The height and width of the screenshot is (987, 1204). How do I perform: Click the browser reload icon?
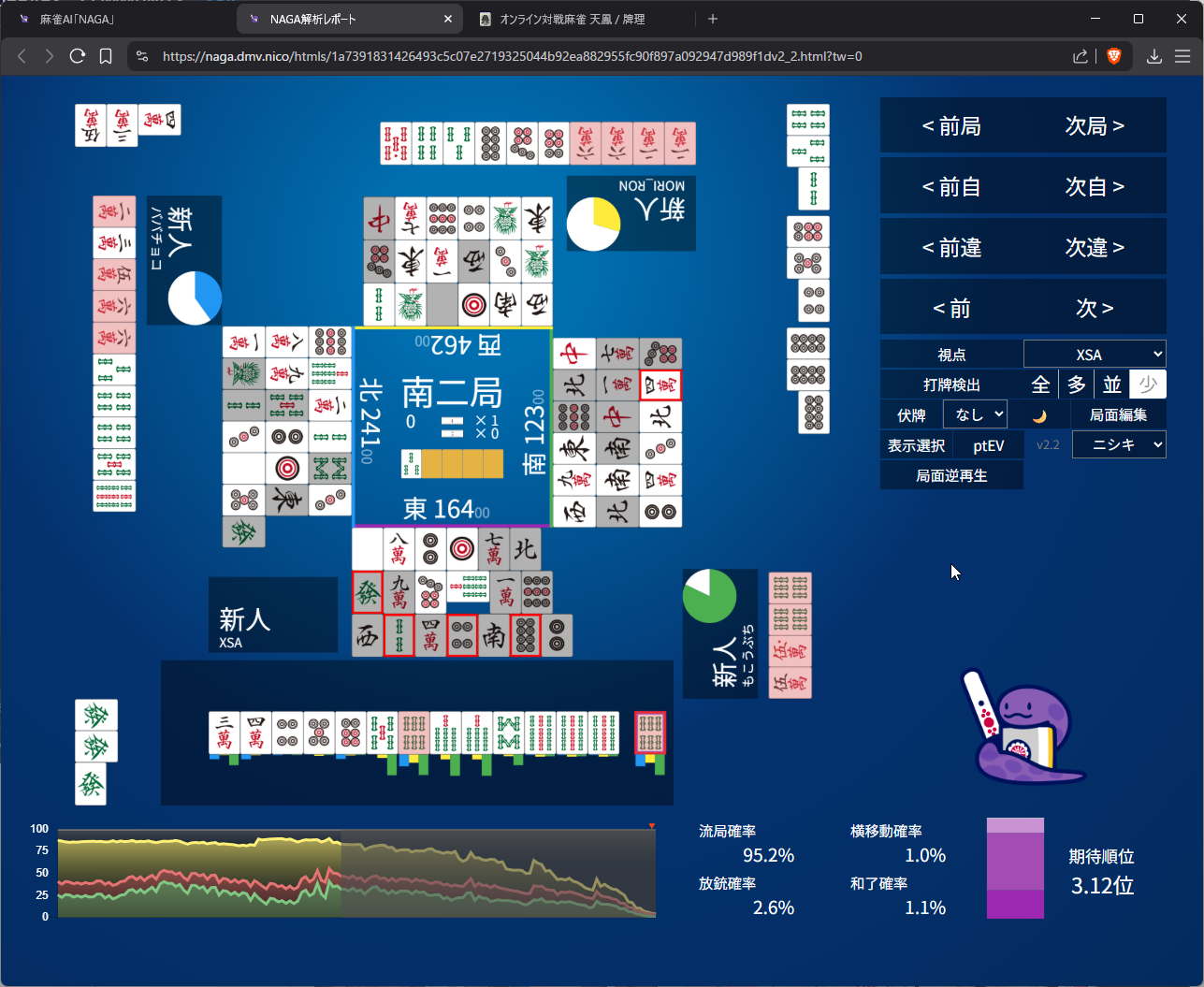tap(78, 56)
